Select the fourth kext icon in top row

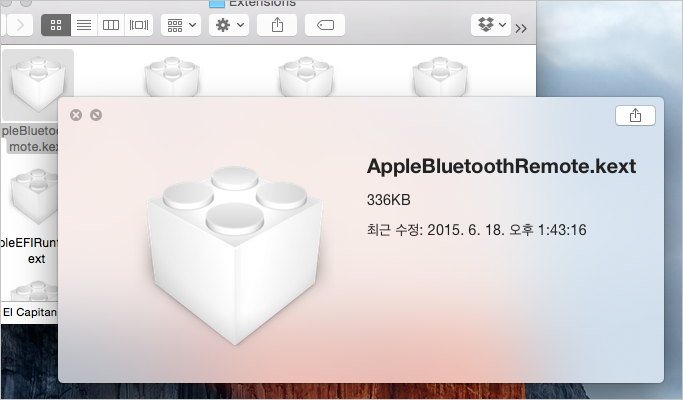coord(440,76)
